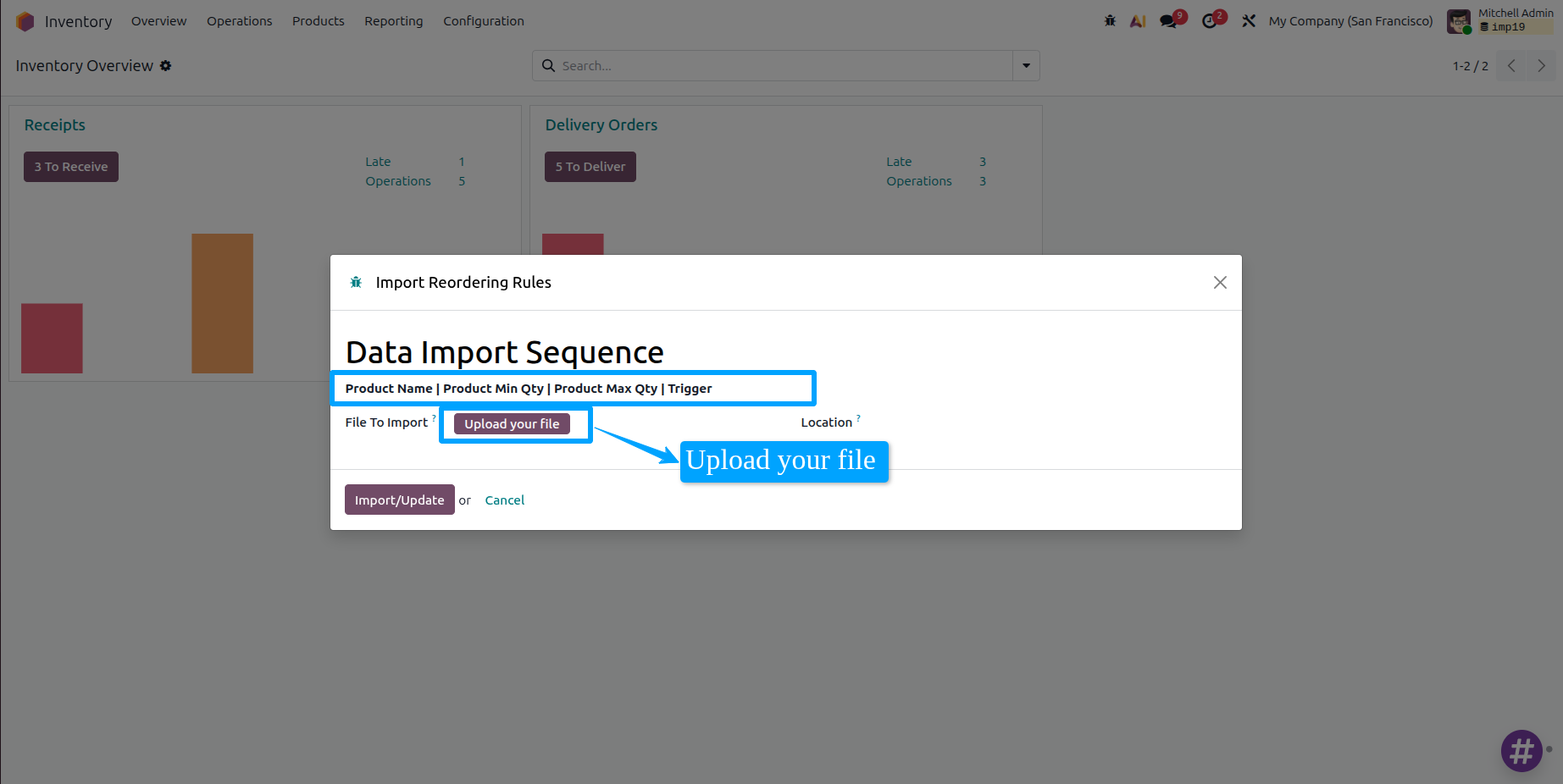The width and height of the screenshot is (1563, 784).
Task: Open the activities clock icon
Action: [x=1210, y=21]
